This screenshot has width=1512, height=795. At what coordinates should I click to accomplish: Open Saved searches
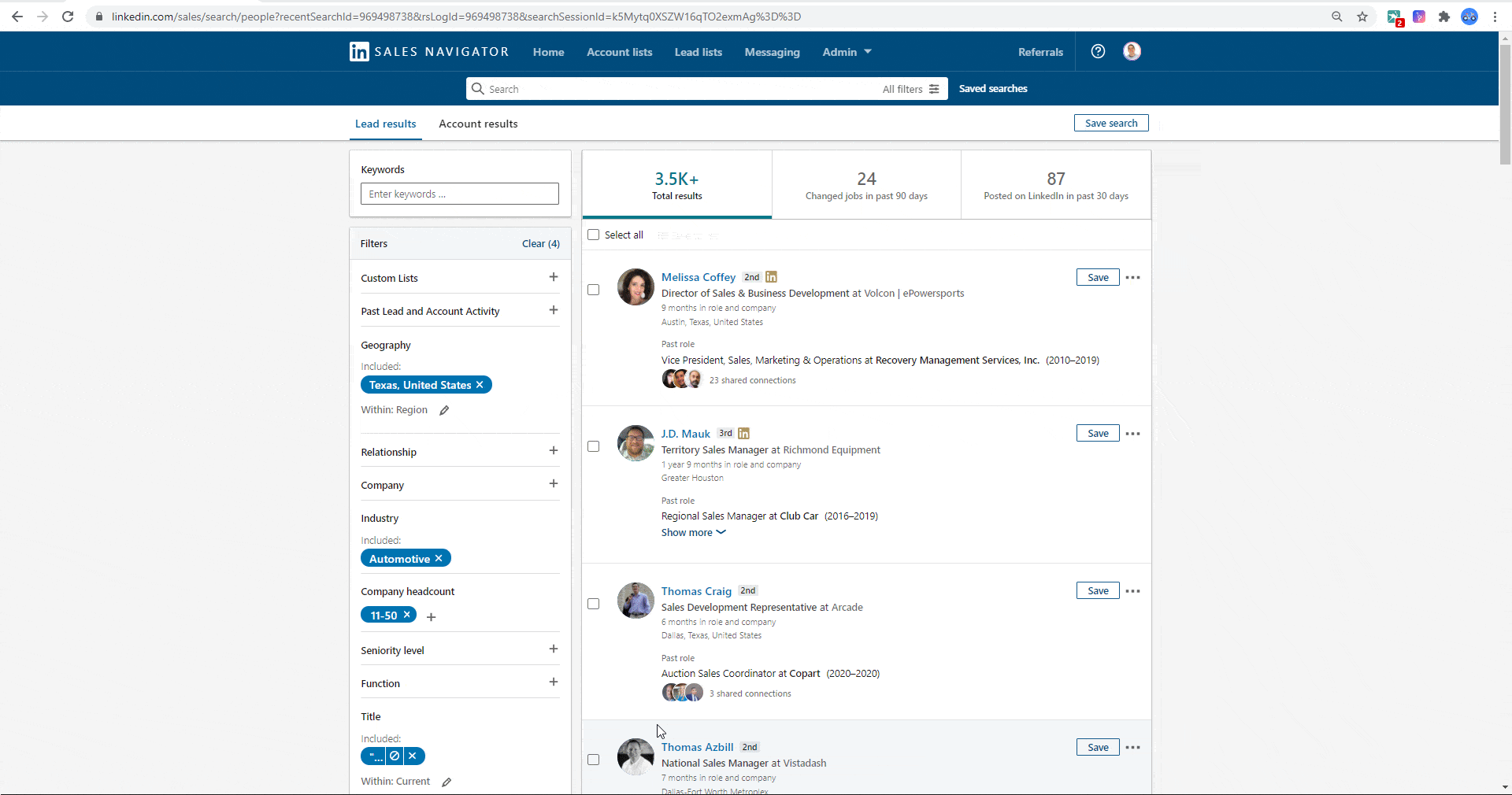click(993, 88)
